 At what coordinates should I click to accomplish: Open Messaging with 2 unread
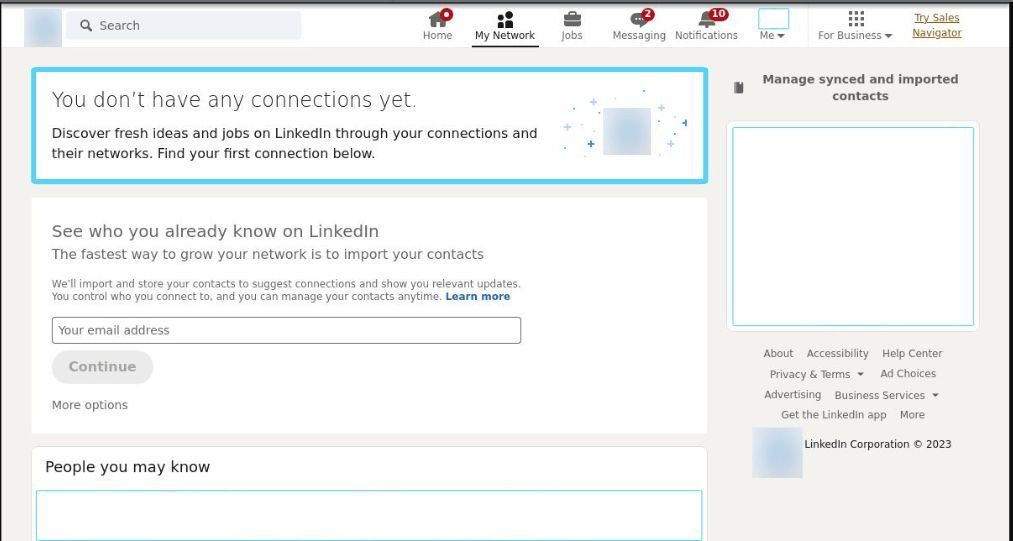pos(639,26)
